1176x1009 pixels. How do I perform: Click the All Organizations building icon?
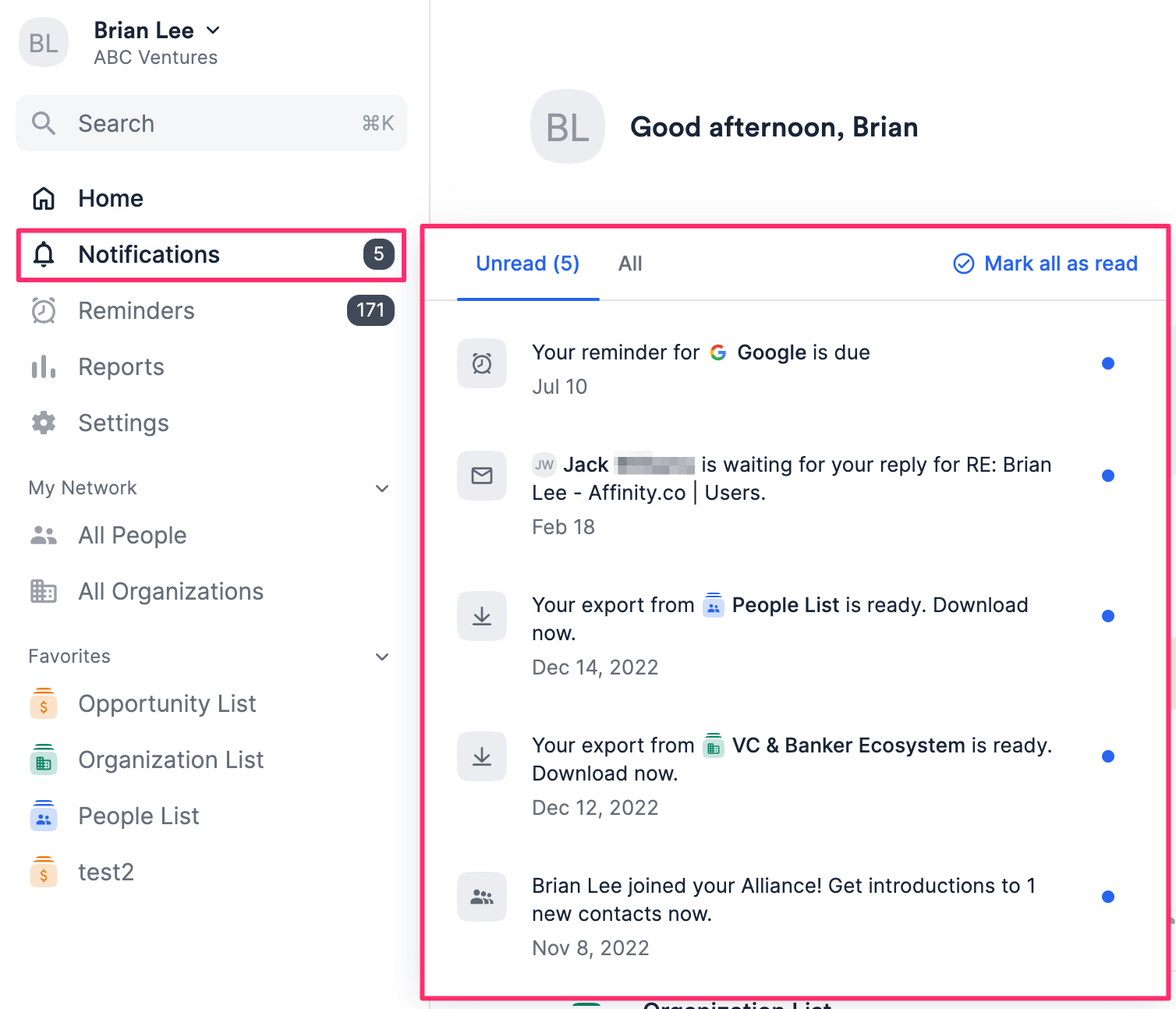click(44, 591)
